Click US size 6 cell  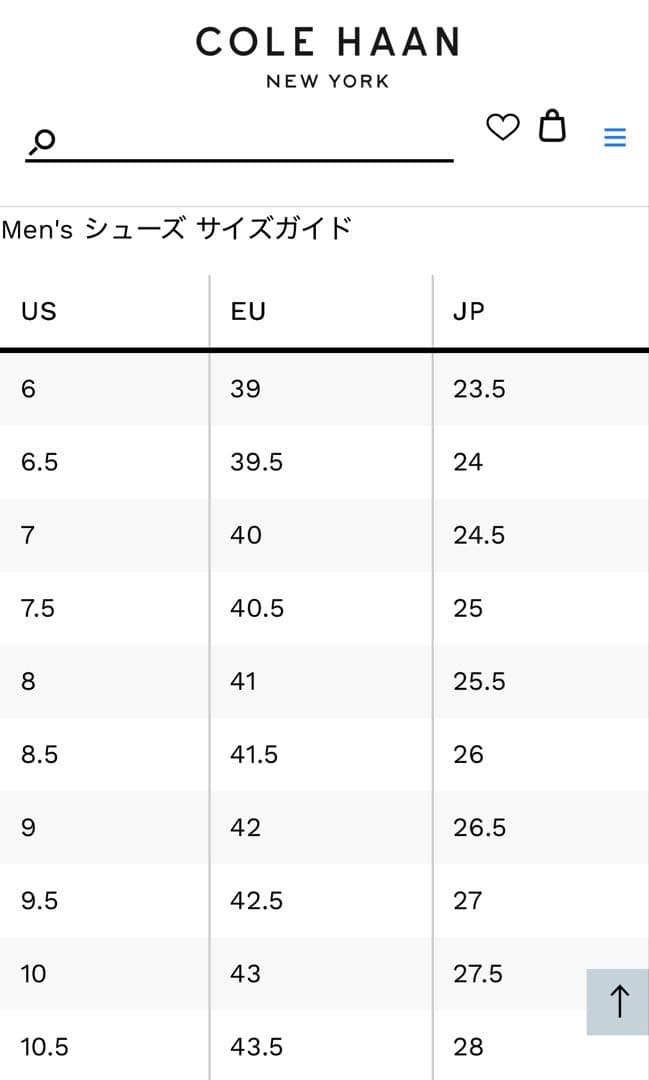[28, 389]
